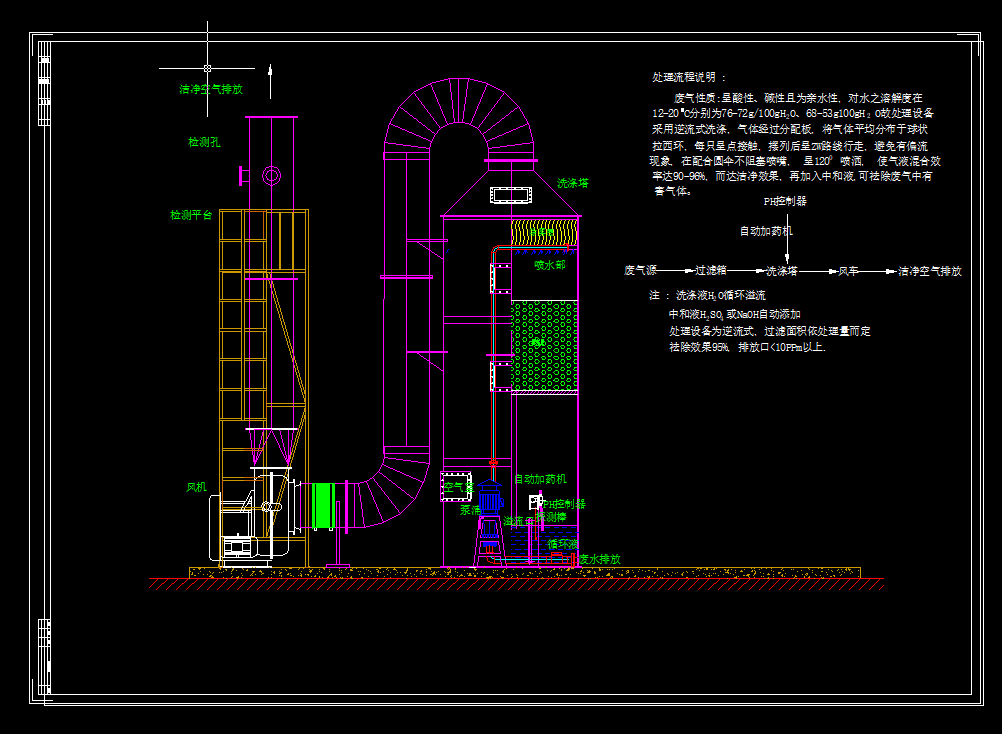Viewport: 1002px width, 734px height.
Task: Click the blue pump motor
Action: [x=490, y=497]
